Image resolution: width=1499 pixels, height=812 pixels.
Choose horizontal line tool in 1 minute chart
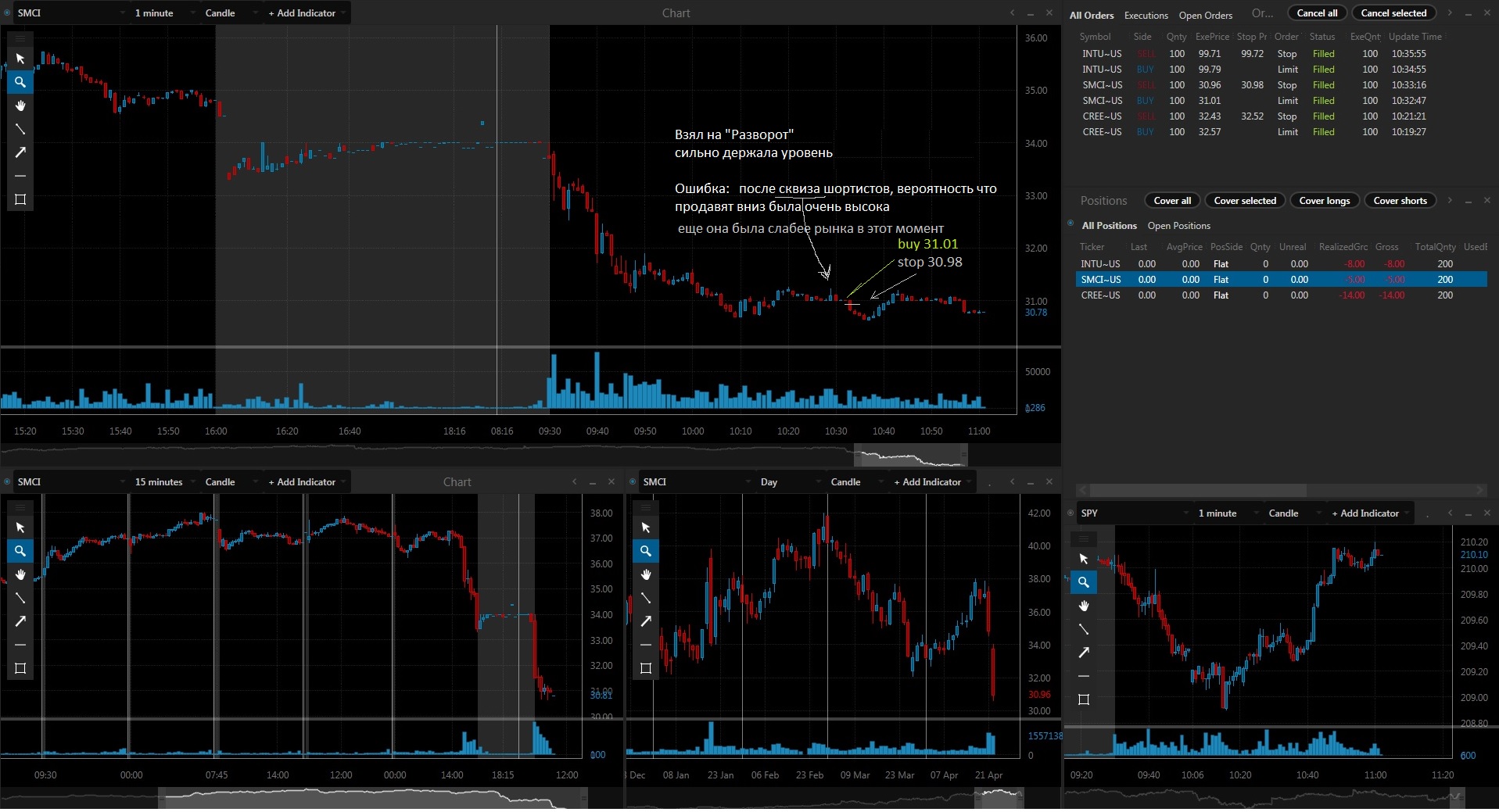(20, 176)
